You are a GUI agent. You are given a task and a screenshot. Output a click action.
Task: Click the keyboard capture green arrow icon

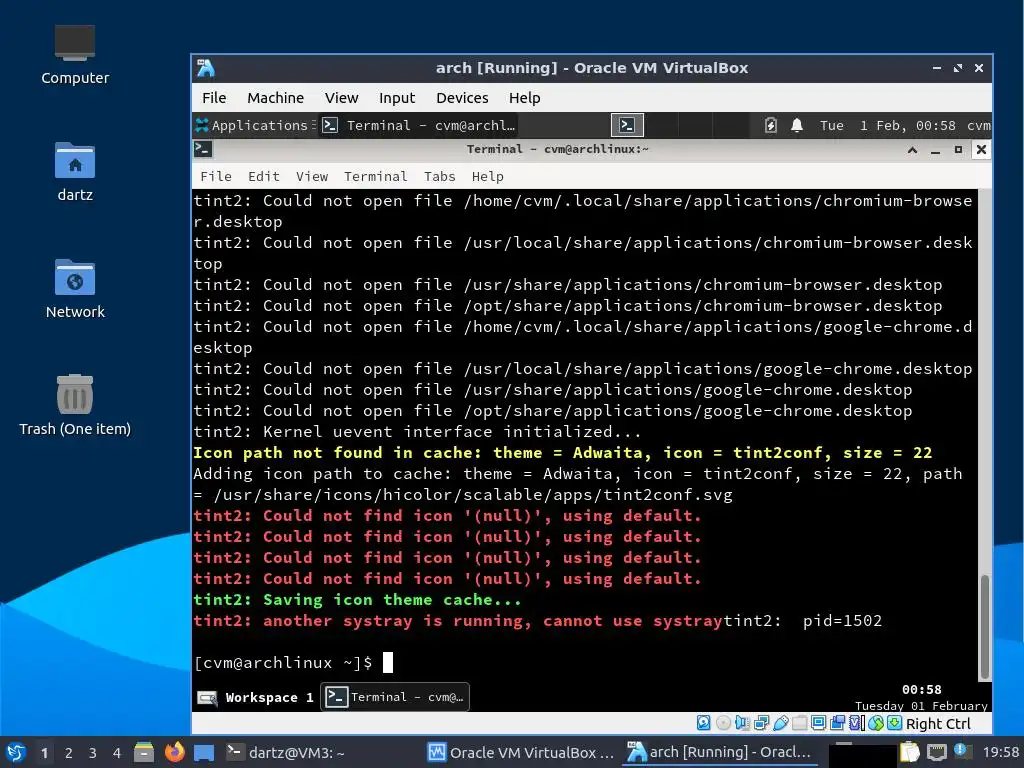pyautogui.click(x=895, y=723)
